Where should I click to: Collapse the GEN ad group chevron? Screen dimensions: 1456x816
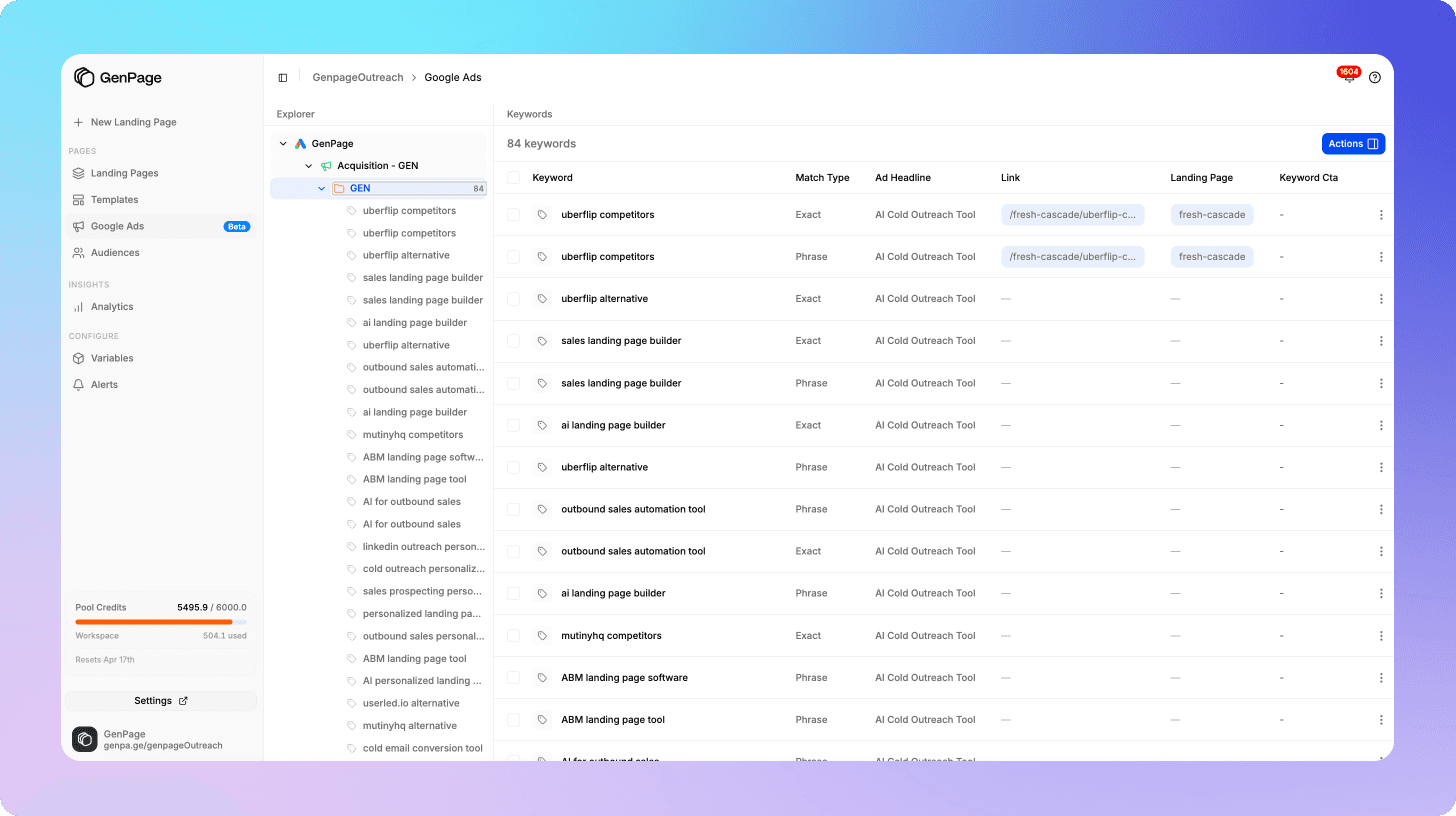coord(322,188)
